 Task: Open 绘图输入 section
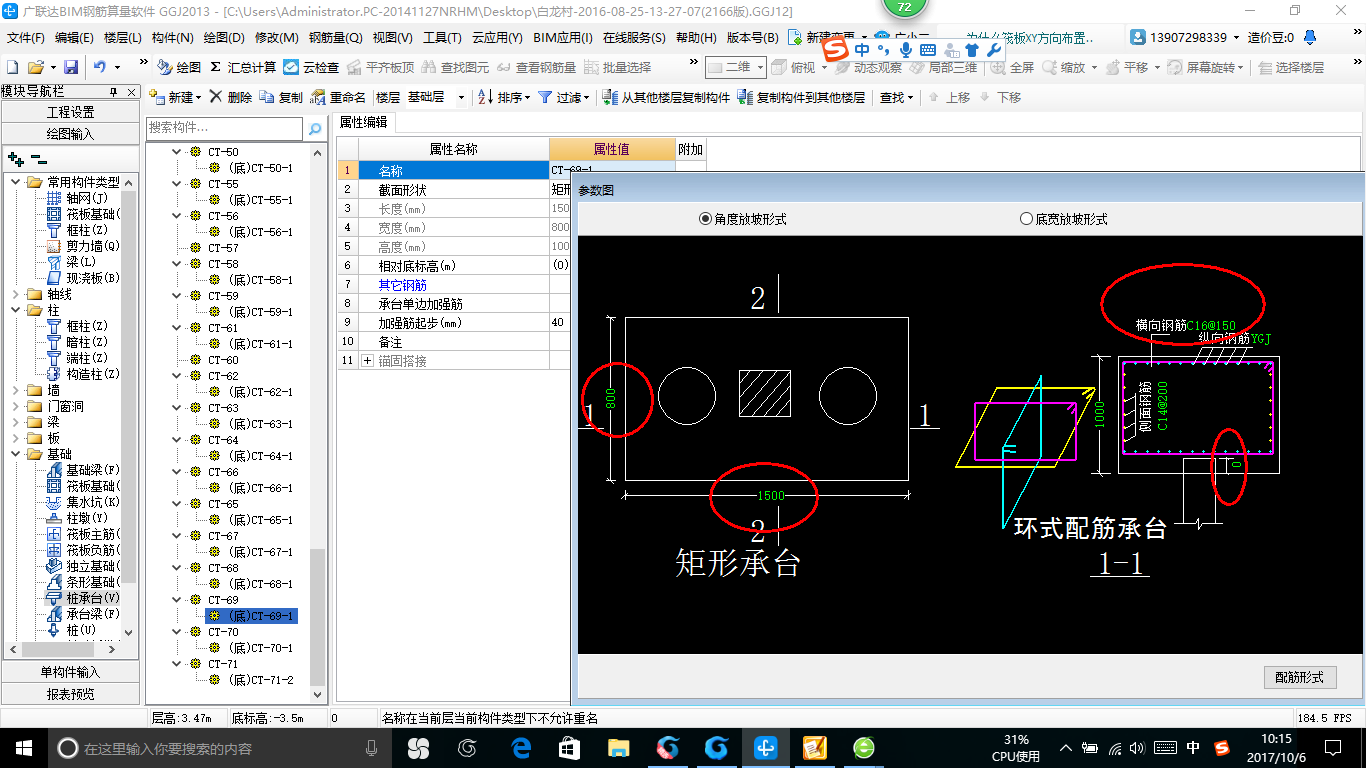tap(71, 133)
